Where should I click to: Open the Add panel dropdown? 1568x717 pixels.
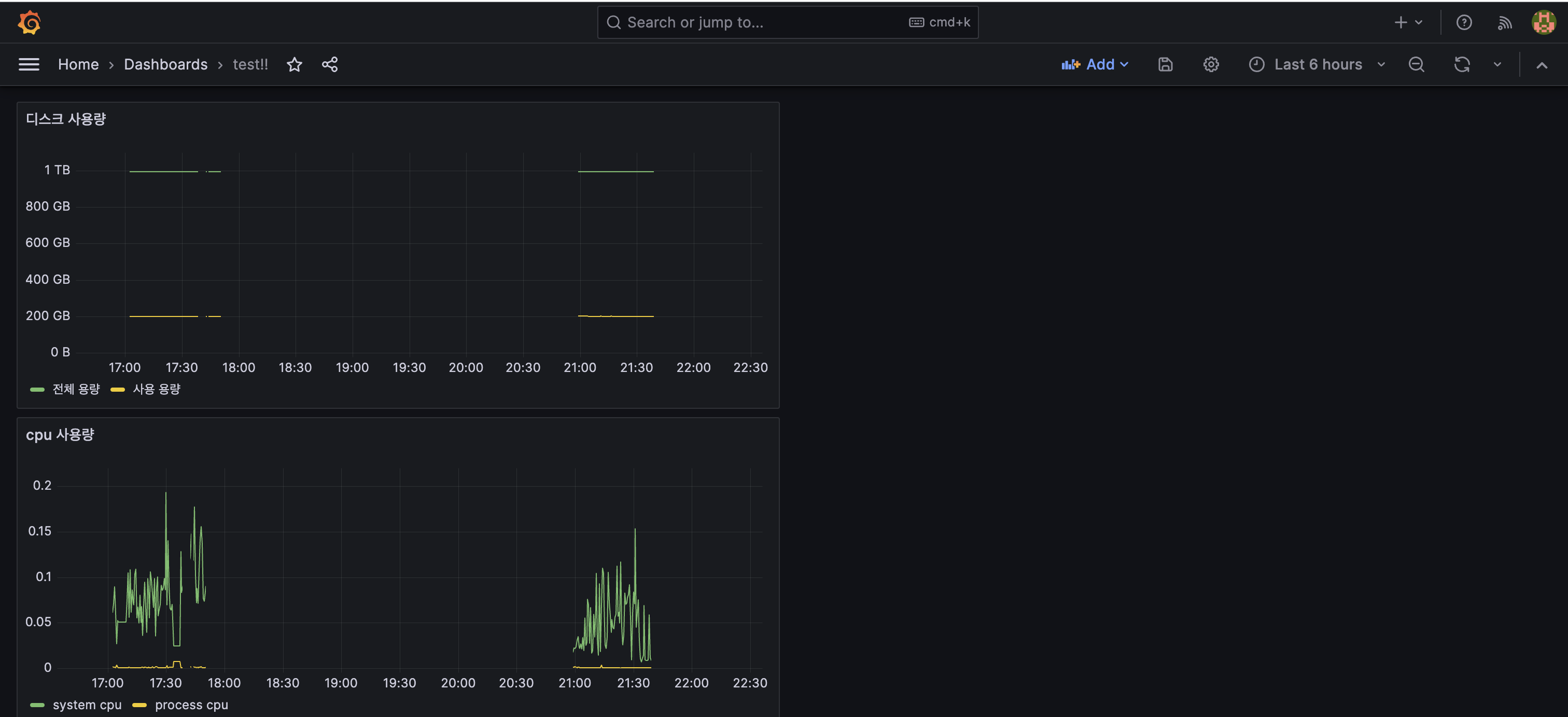[1095, 64]
